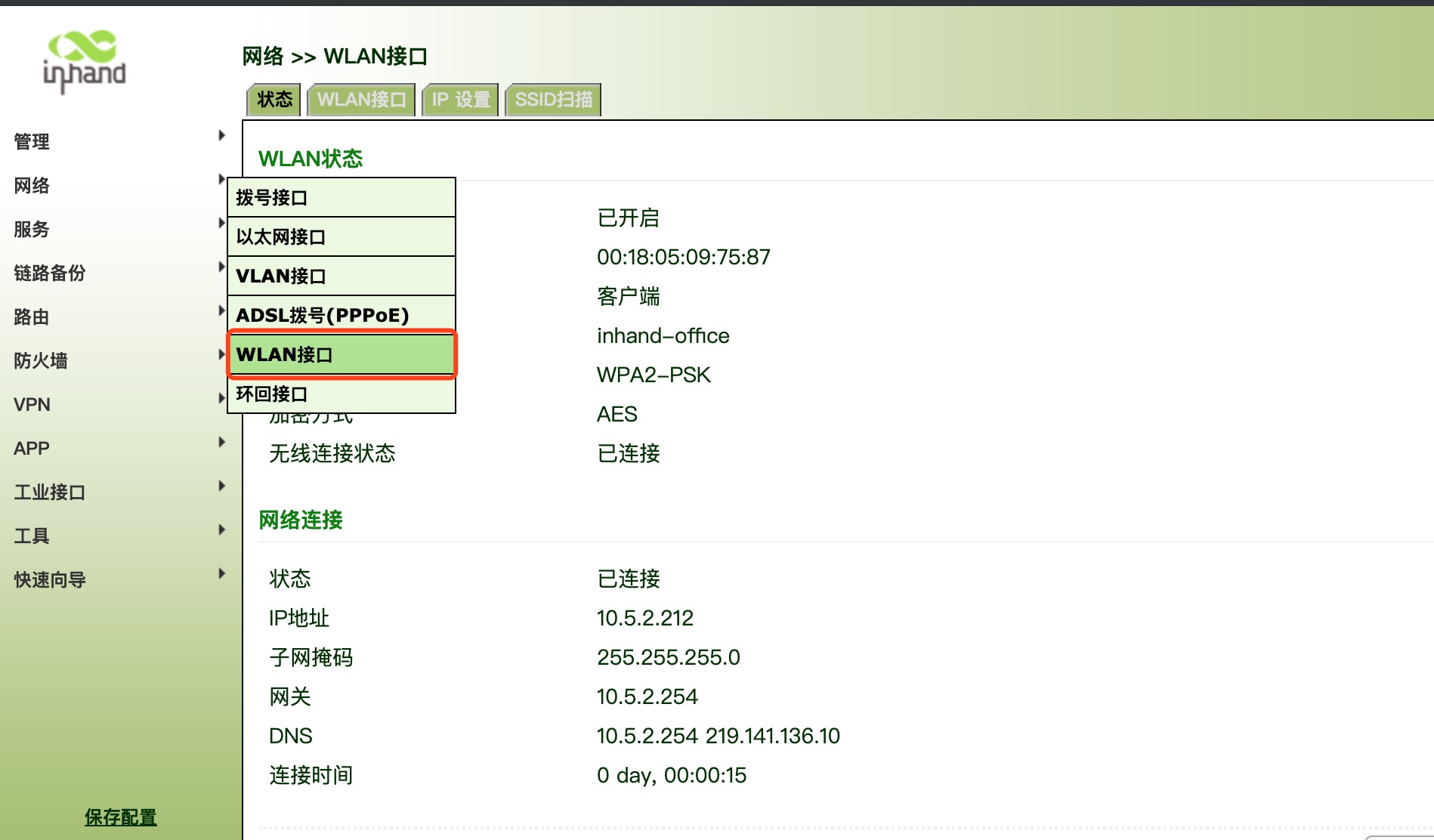This screenshot has height=840, width=1434.
Task: Click the 保存配置 link
Action: (x=121, y=817)
